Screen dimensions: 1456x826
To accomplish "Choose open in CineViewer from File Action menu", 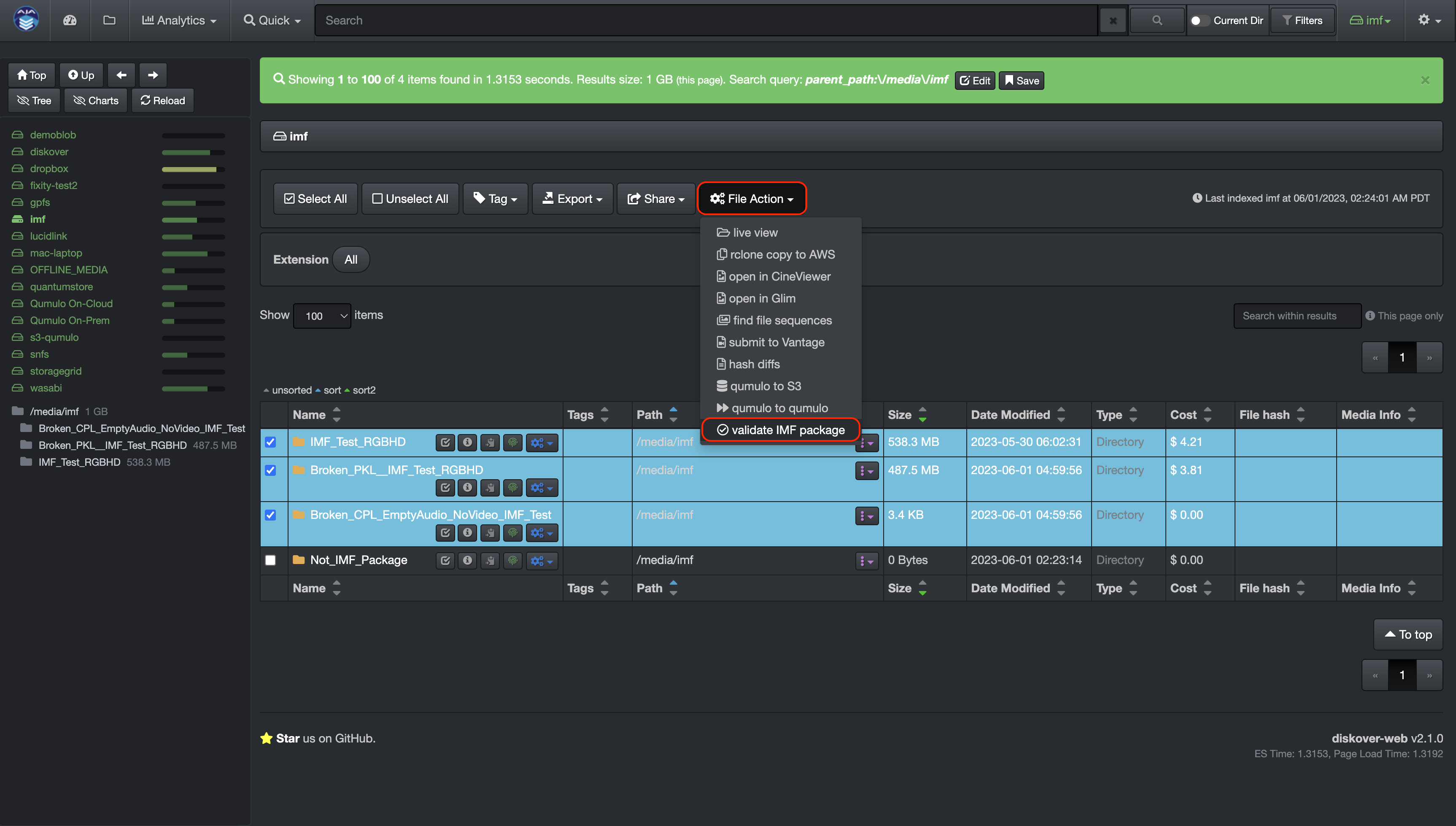I will pos(779,276).
